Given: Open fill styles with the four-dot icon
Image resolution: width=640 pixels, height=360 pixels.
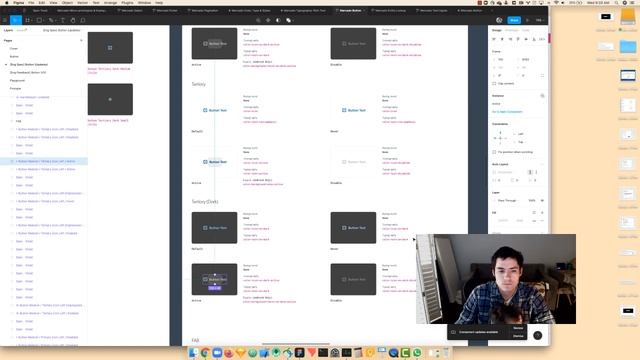Looking at the screenshot, I should click(534, 213).
